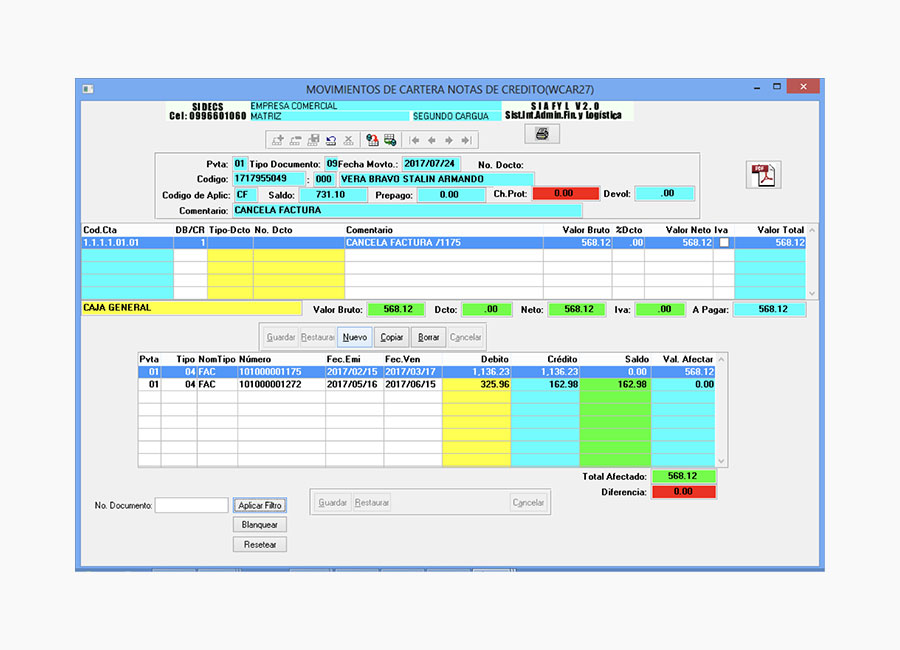Export document with the PDF icon

click(764, 175)
